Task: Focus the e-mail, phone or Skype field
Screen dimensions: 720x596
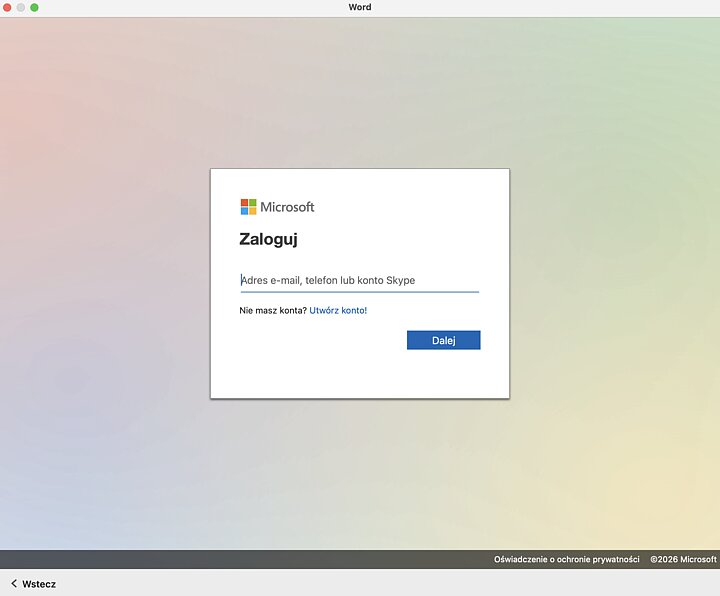Action: point(360,280)
